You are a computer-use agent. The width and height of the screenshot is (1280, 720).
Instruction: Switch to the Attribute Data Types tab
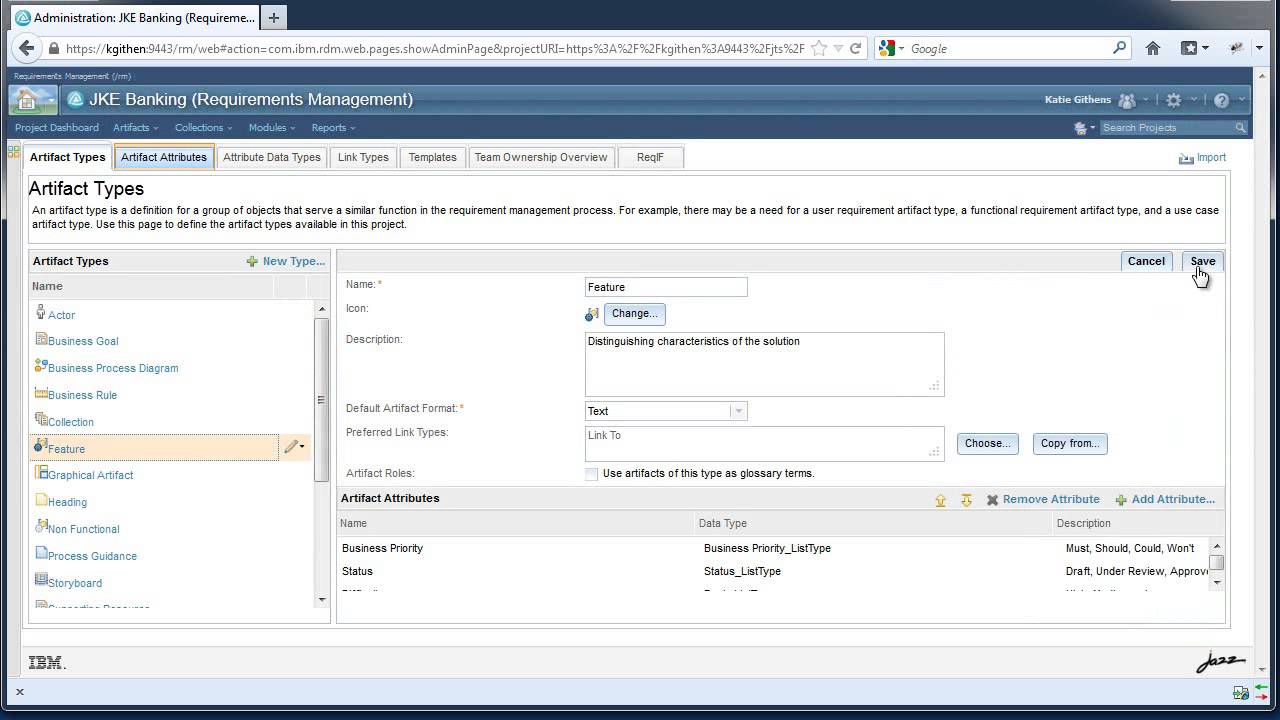pyautogui.click(x=272, y=157)
